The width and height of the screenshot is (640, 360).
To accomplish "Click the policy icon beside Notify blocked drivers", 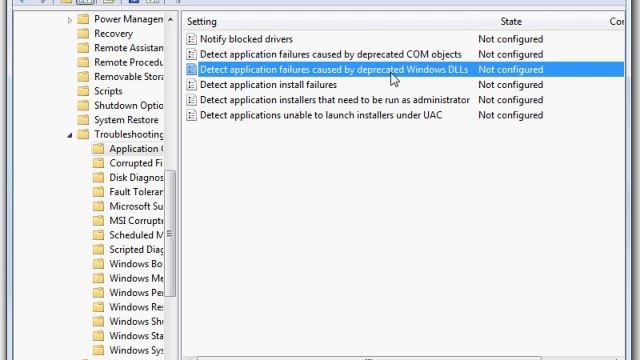I will [191, 39].
